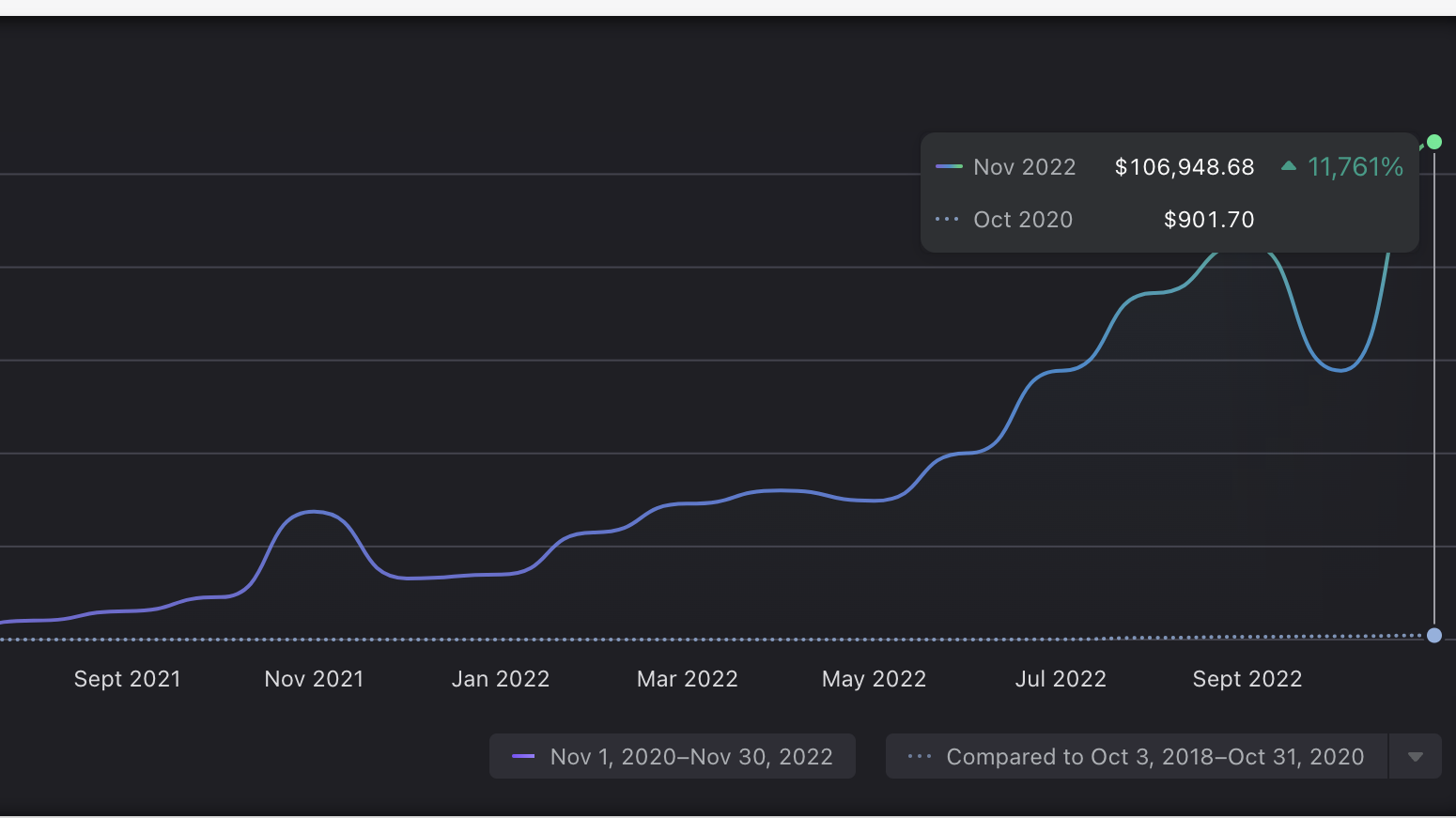Click the $901.70 comparison value
The image size is (1456, 818).
tap(1208, 220)
